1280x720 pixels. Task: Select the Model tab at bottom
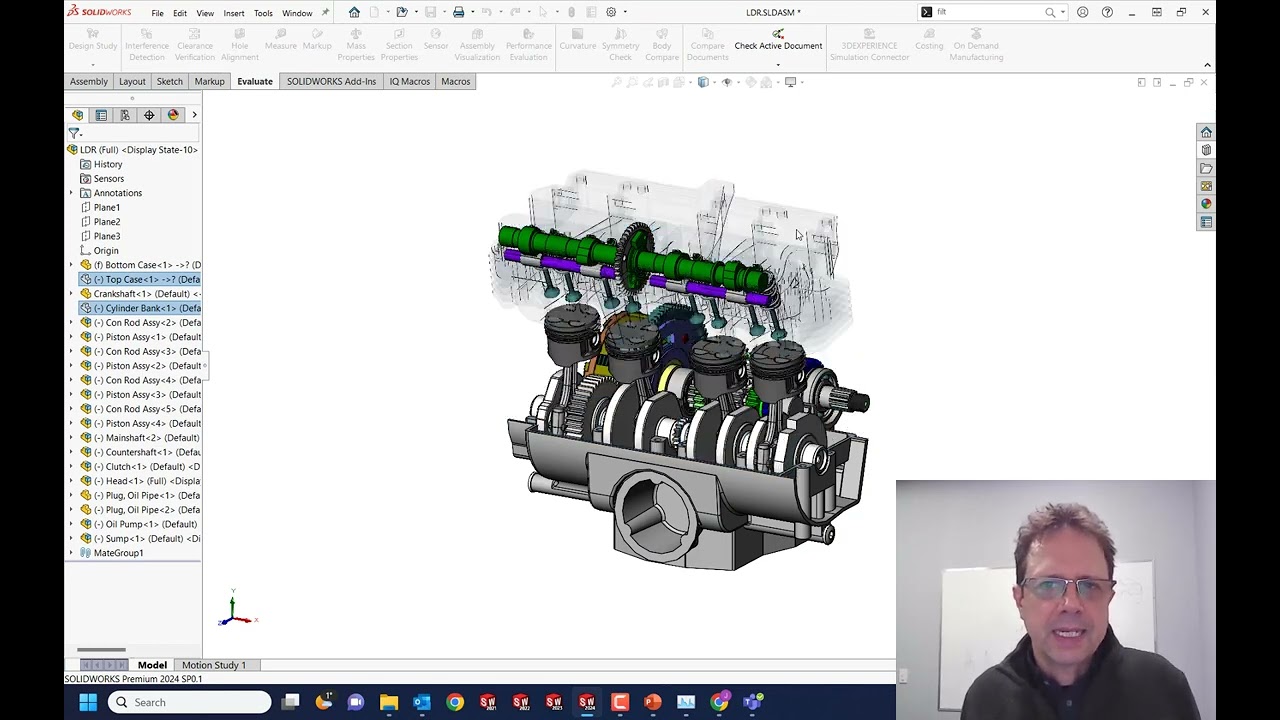(x=152, y=665)
